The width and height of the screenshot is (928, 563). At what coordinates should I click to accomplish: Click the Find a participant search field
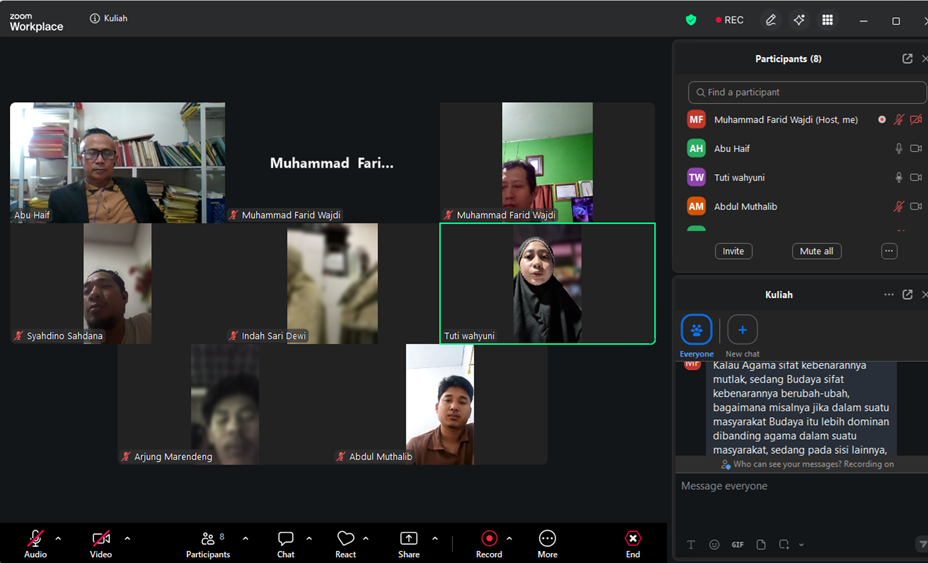point(807,92)
